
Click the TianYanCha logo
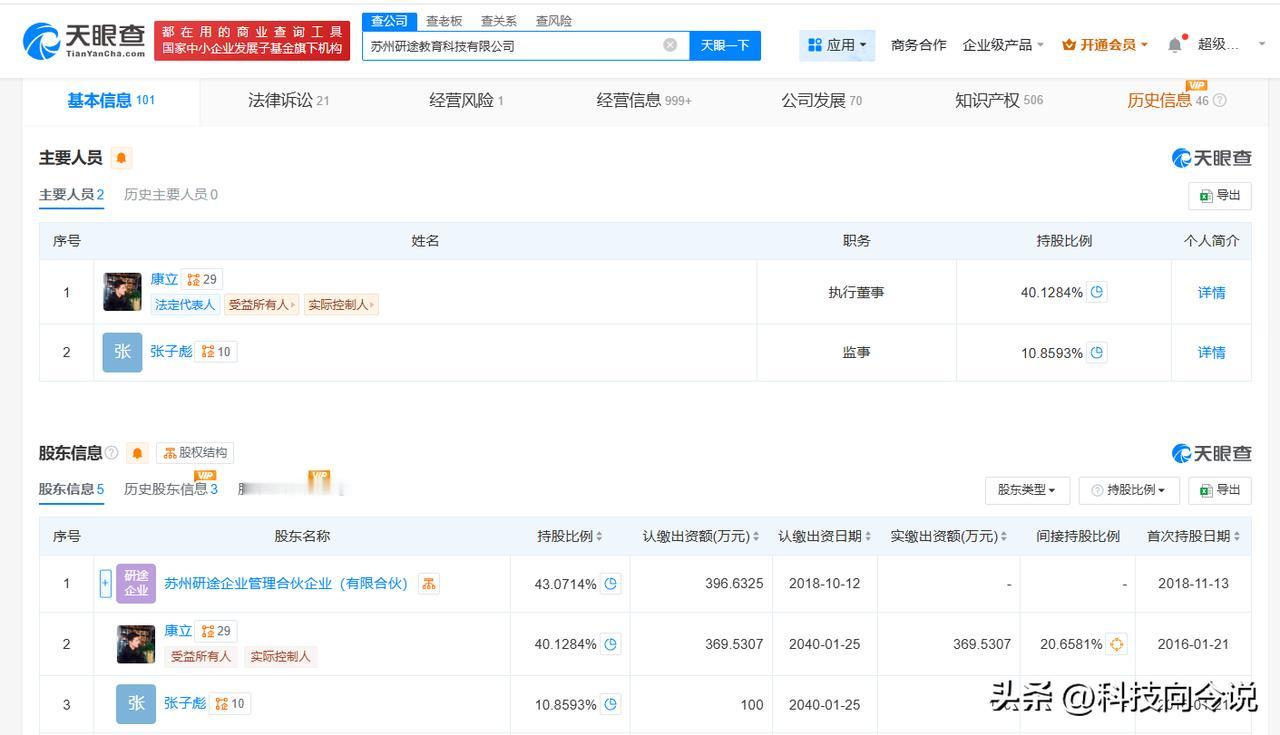point(84,41)
